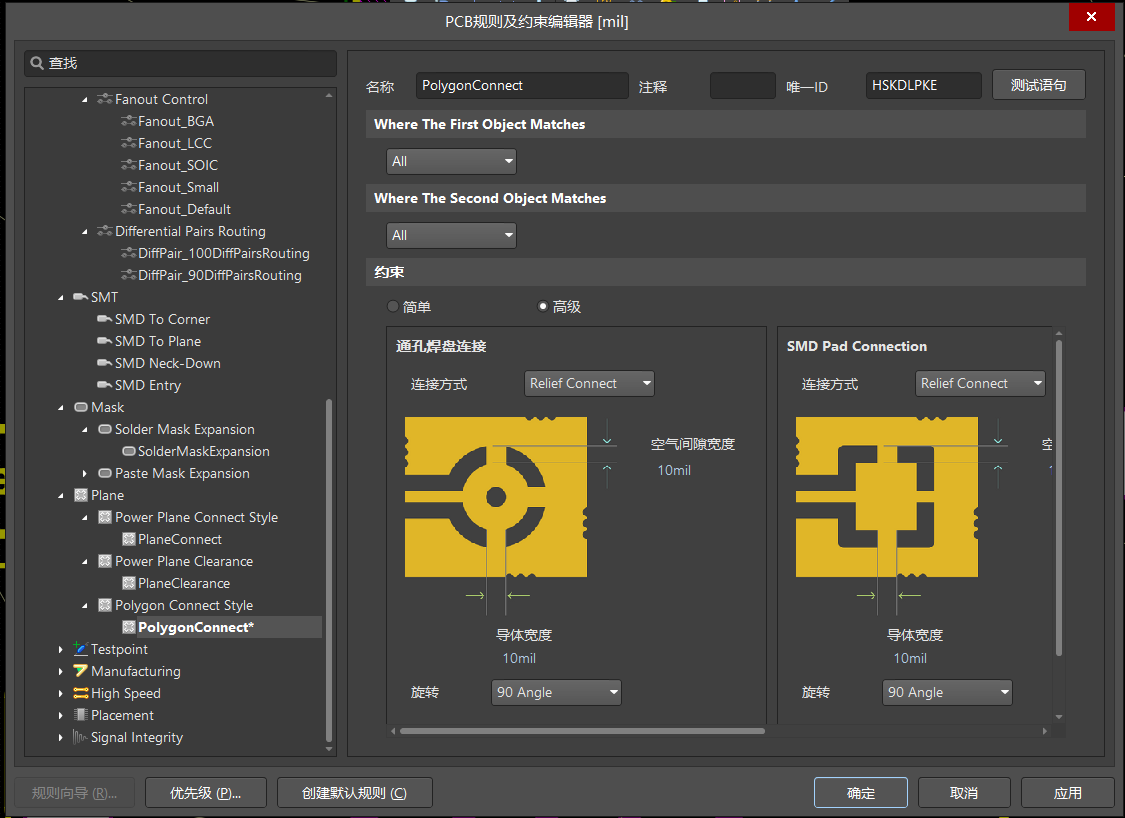1125x818 pixels.
Task: Click the 注释 comment input field
Action: tap(743, 85)
